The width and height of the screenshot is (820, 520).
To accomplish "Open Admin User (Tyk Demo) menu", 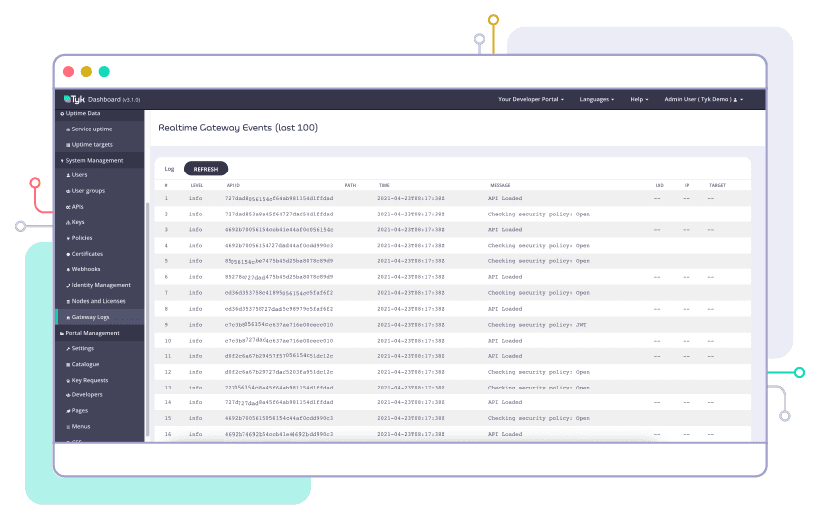I will click(703, 99).
